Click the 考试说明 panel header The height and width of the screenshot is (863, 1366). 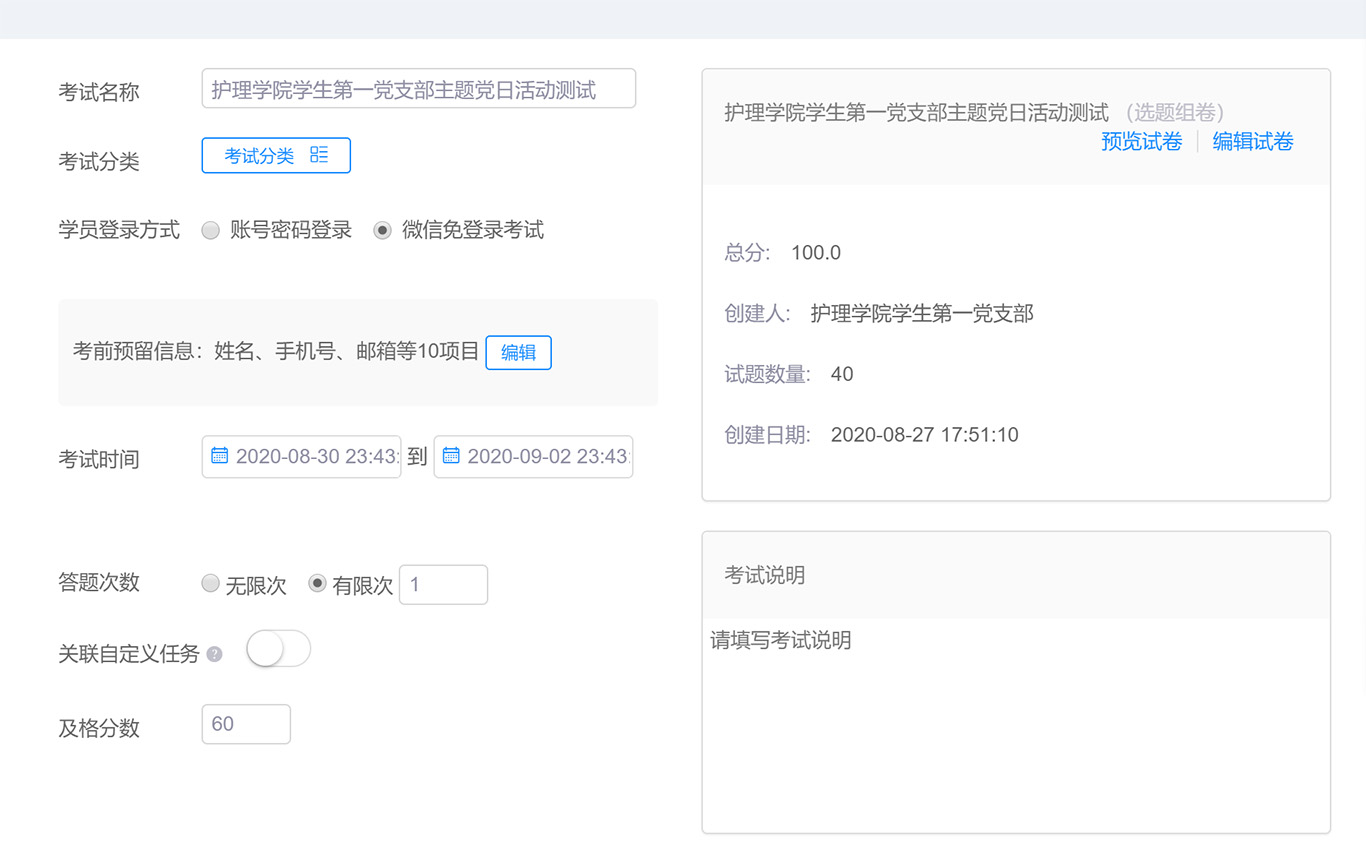[1015, 575]
